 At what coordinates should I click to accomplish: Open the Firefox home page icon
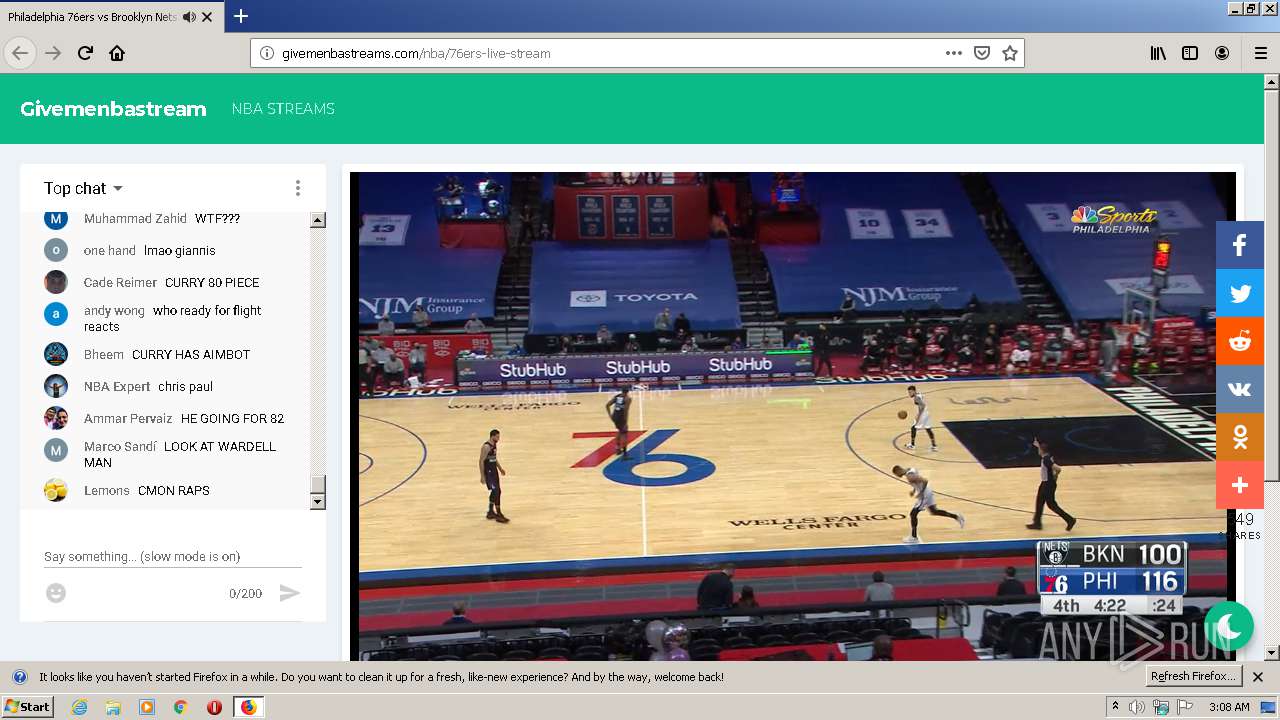click(117, 53)
